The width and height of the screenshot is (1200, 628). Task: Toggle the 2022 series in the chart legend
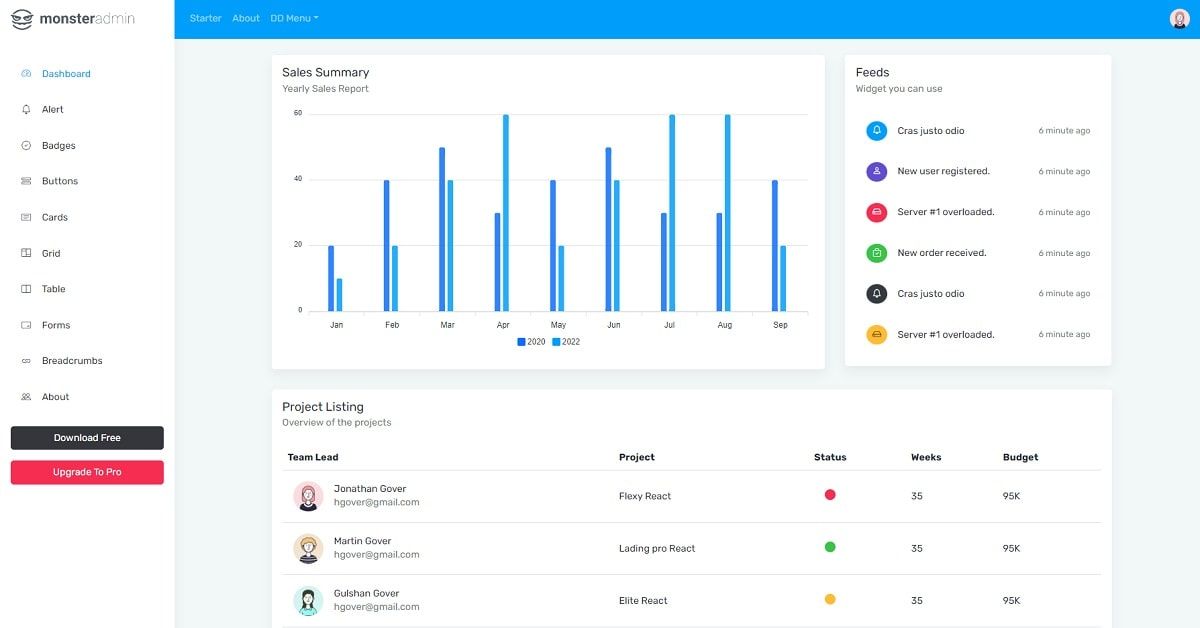pos(558,341)
